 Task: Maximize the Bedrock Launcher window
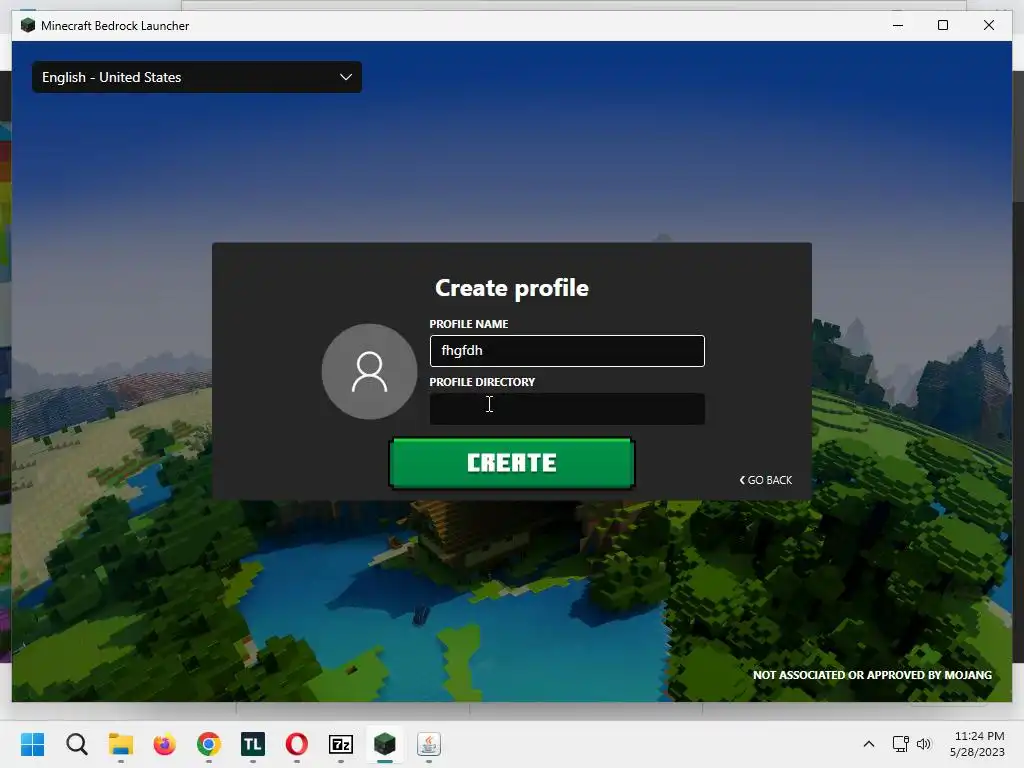pos(943,25)
